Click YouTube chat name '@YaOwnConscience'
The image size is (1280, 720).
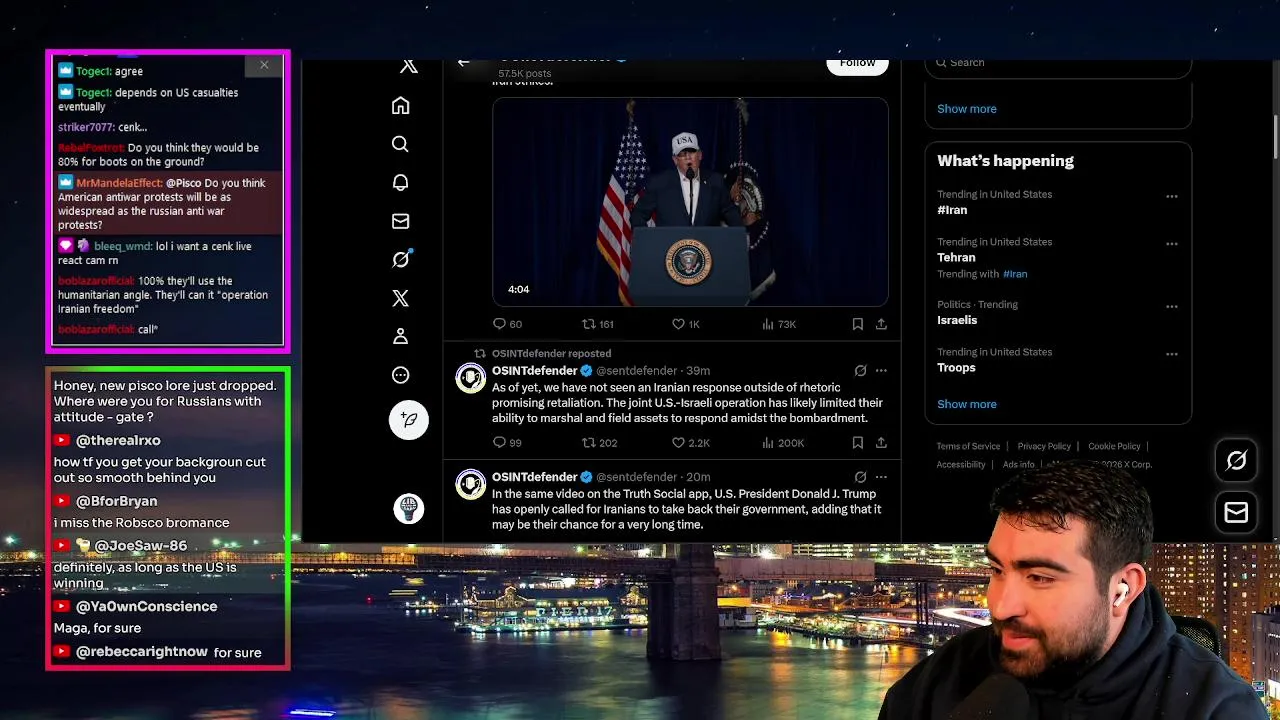click(x=146, y=606)
